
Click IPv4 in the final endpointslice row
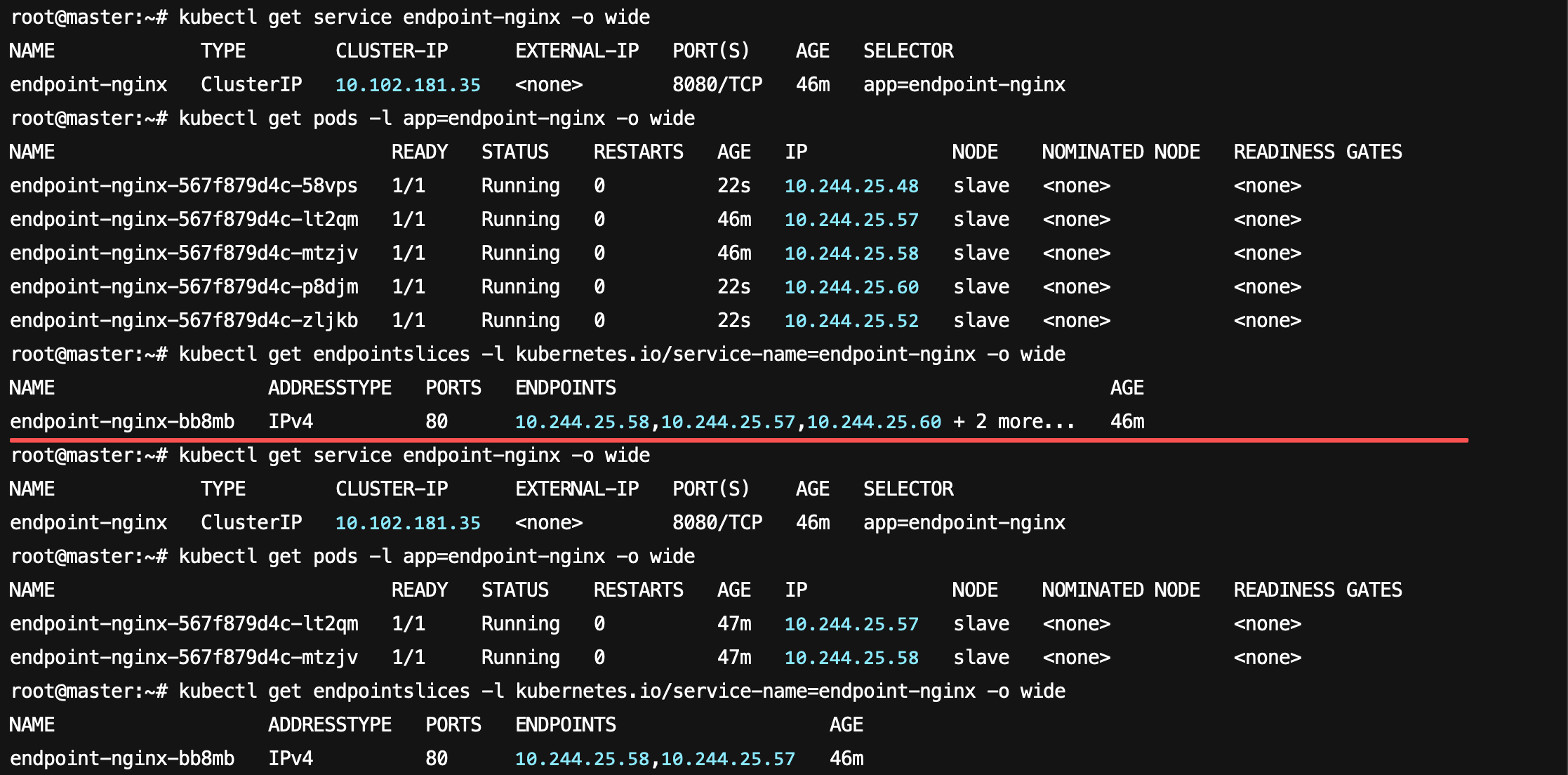[x=291, y=759]
